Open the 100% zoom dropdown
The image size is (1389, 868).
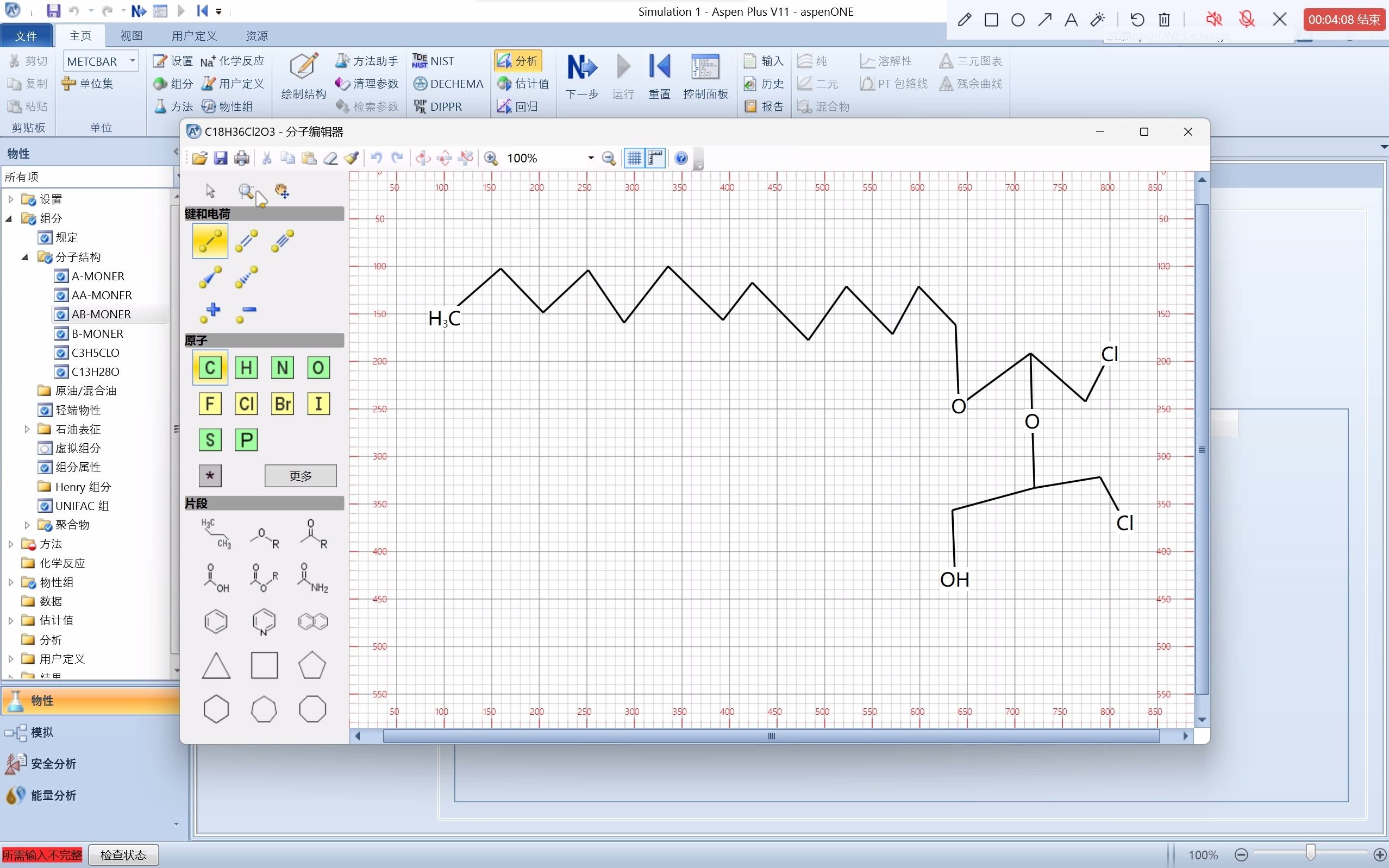point(590,158)
